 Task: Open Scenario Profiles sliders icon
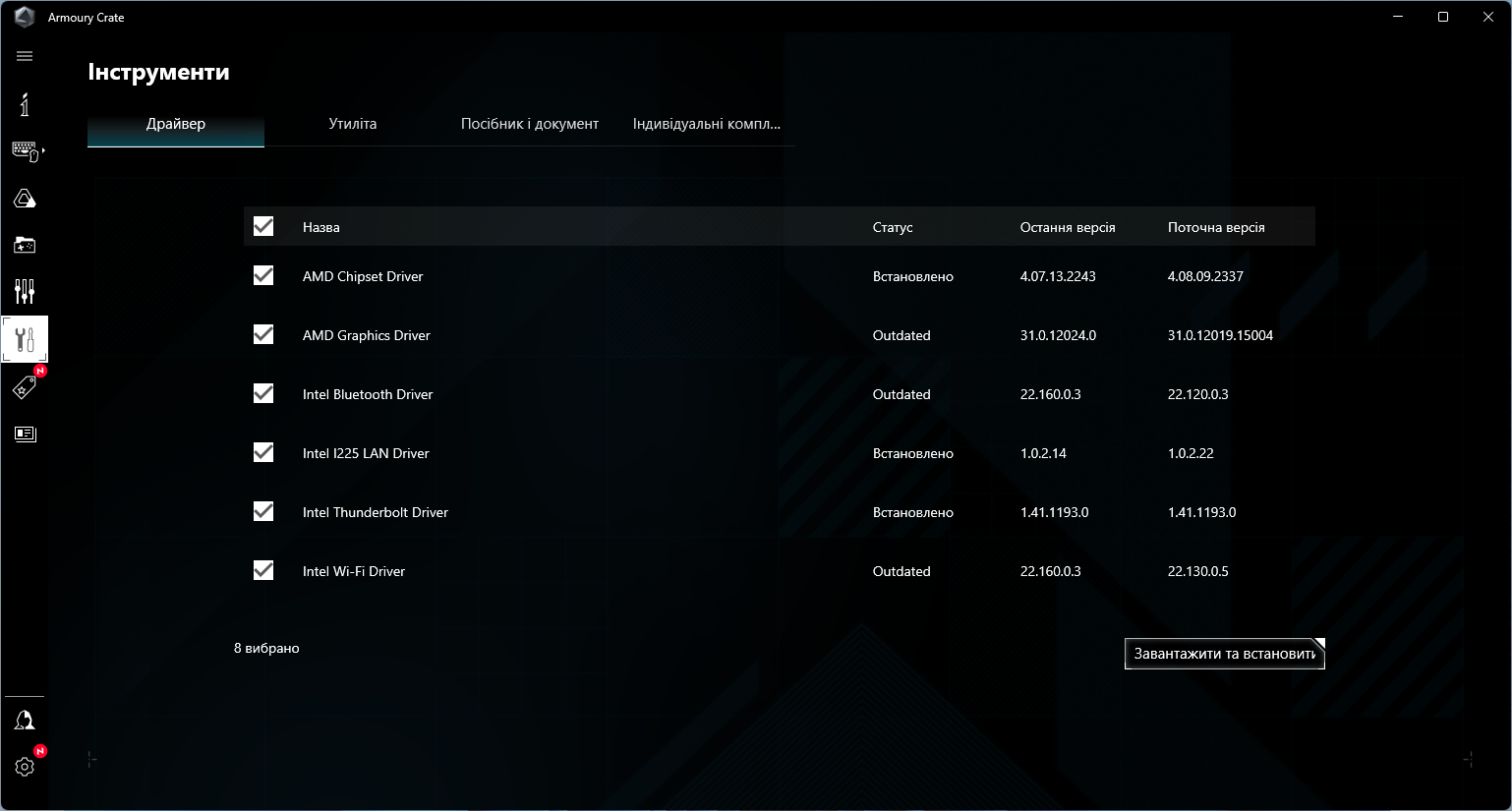coord(25,291)
